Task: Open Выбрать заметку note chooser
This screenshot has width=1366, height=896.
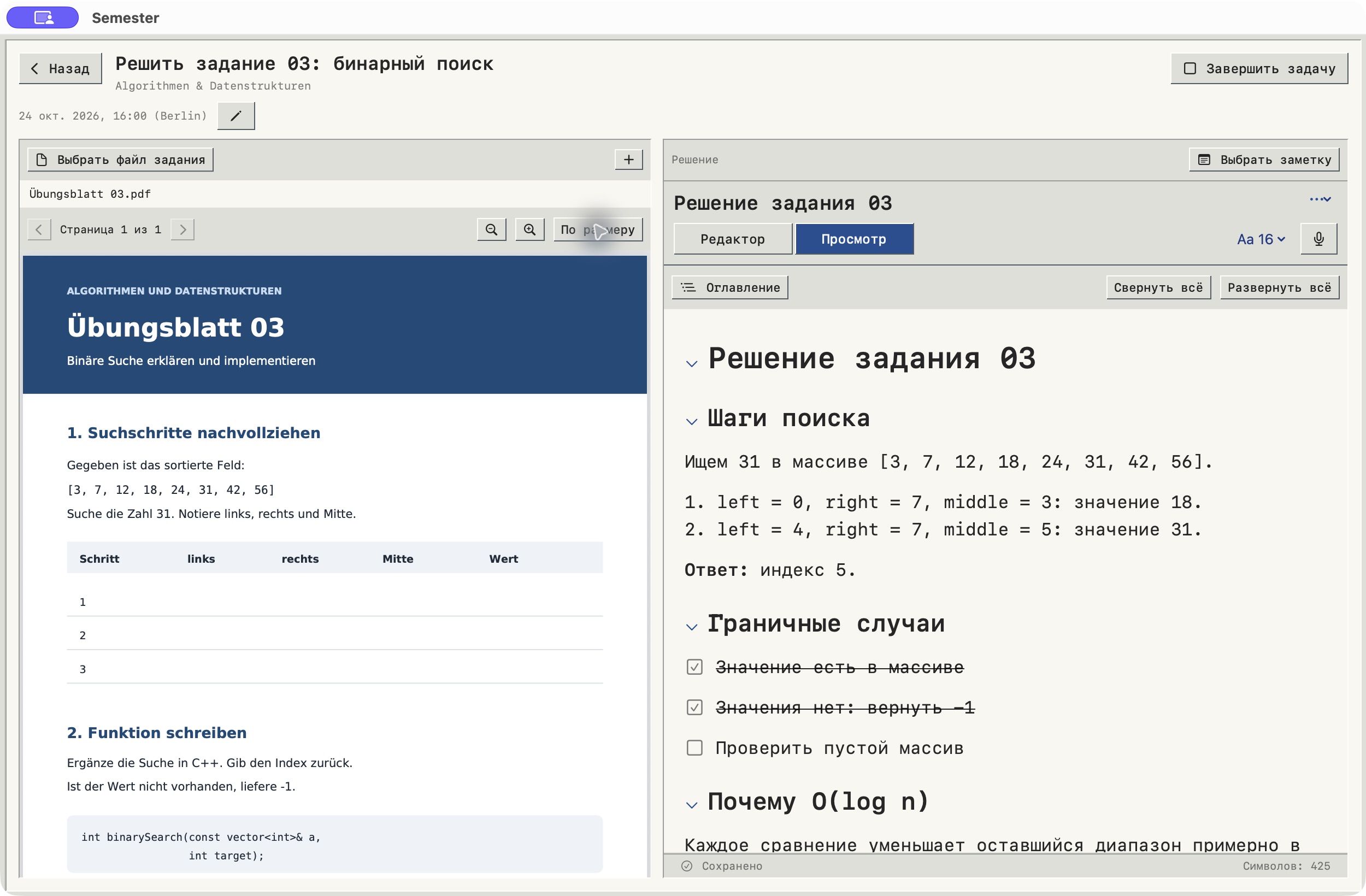Action: [1264, 160]
